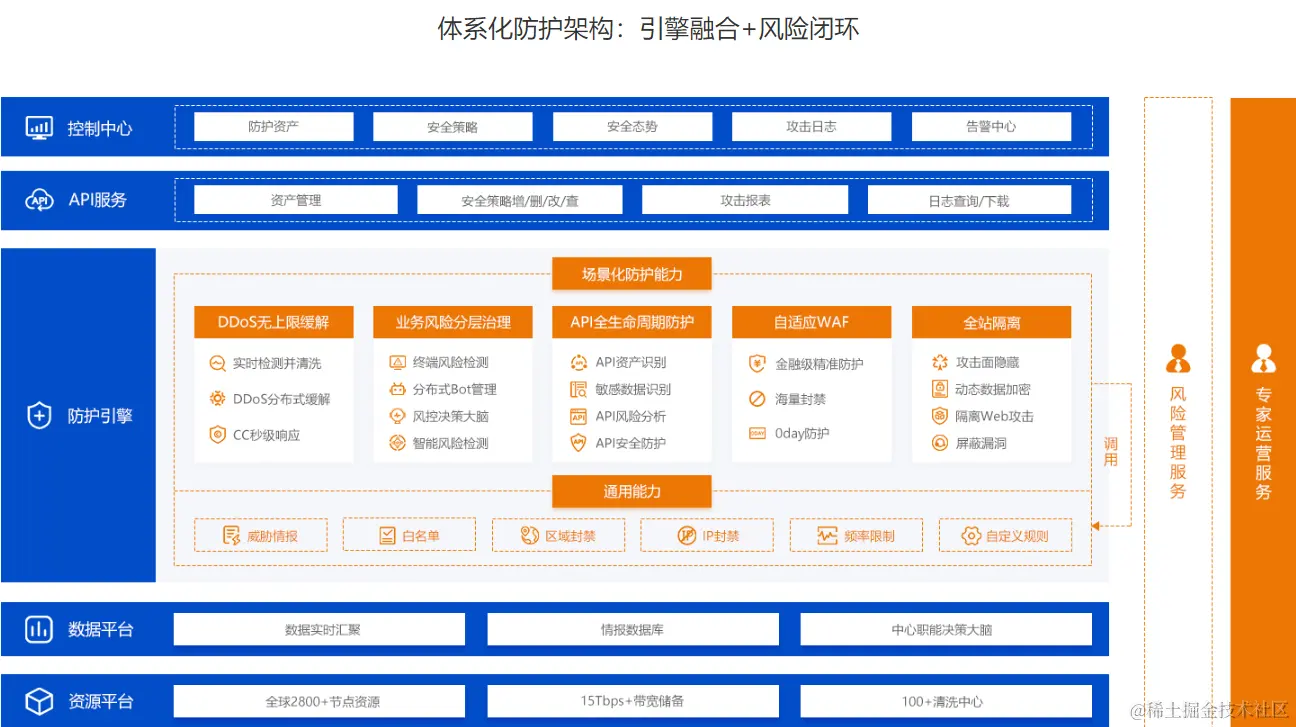Click the 0day icon beside 0day防护
The height and width of the screenshot is (727, 1296).
point(757,433)
